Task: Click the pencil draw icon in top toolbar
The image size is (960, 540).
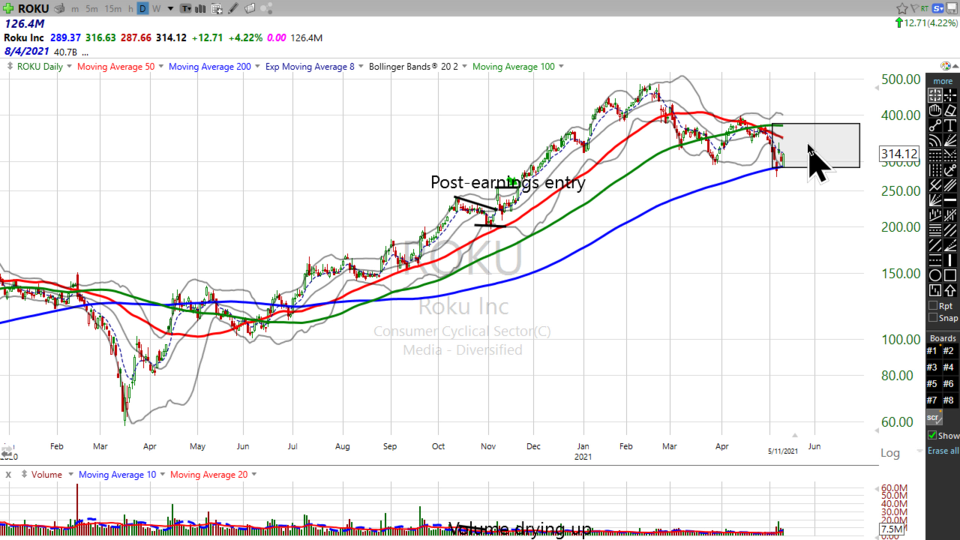Action: [x=233, y=8]
